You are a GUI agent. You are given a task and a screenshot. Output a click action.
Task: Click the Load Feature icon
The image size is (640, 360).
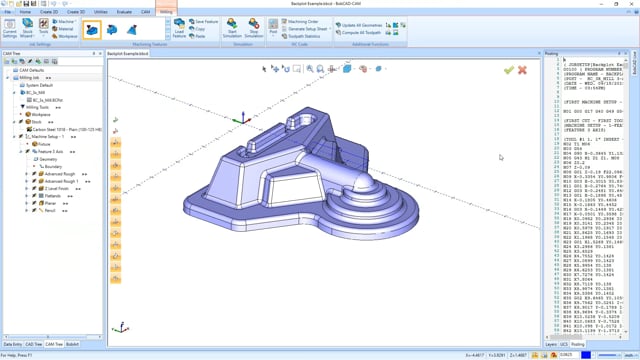[179, 28]
